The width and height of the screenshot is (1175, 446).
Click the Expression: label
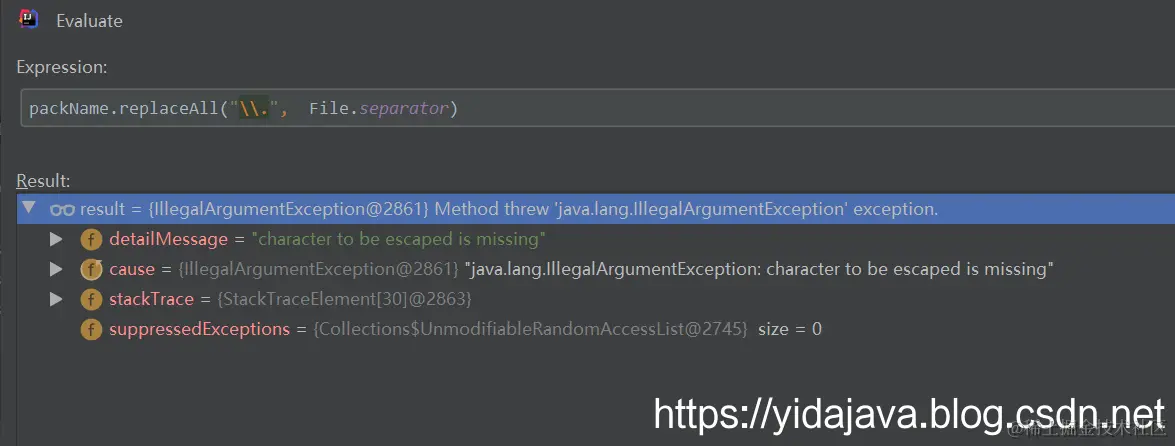coord(62,67)
